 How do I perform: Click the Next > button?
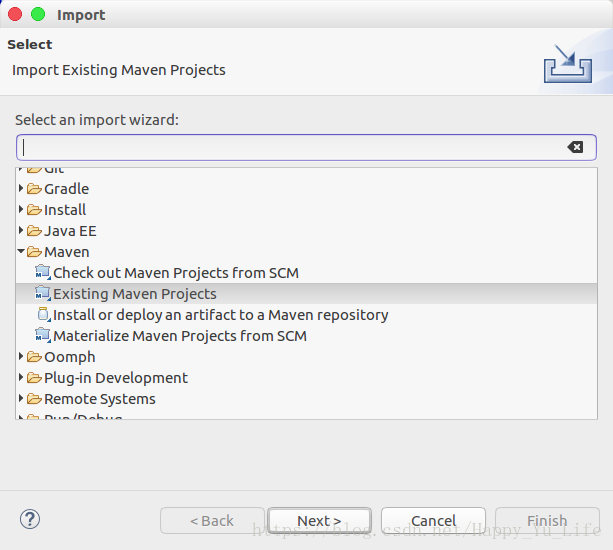pos(319,521)
